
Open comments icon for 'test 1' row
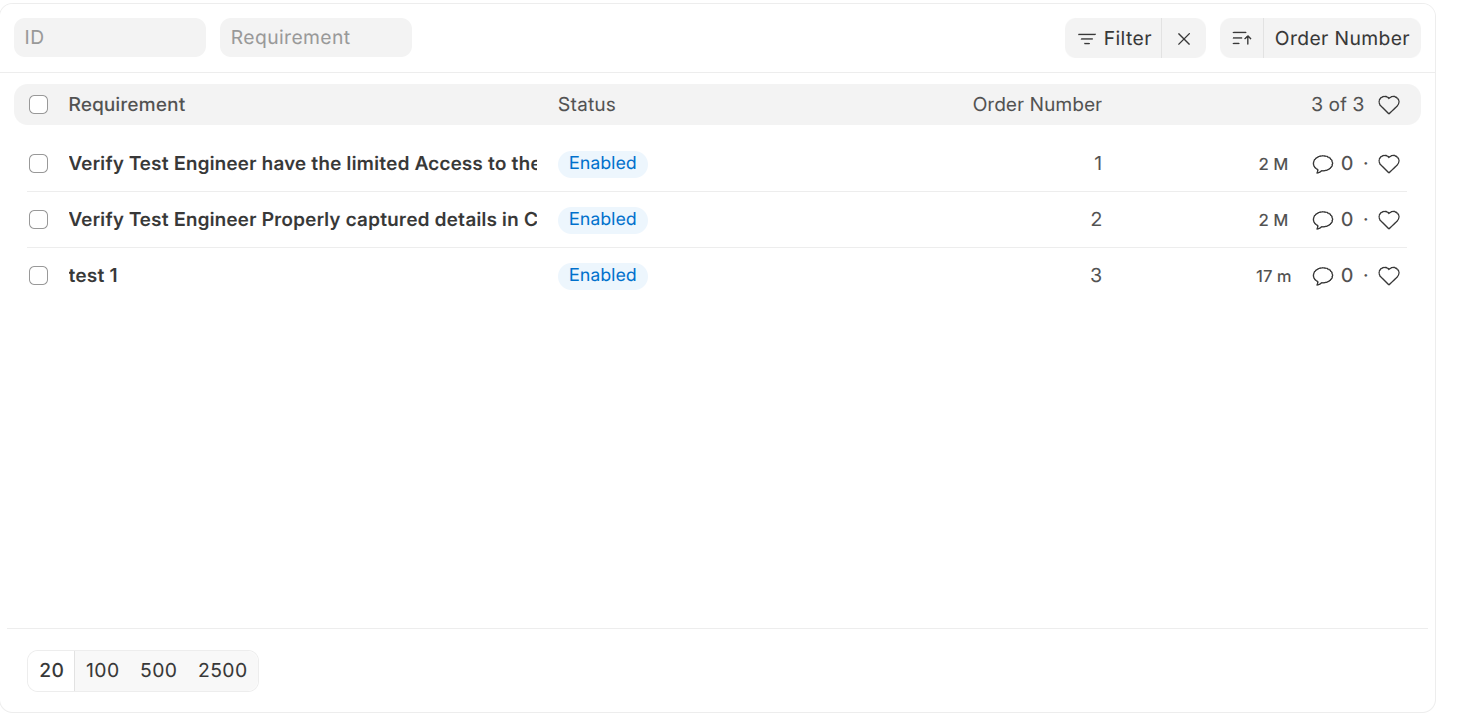pyautogui.click(x=1323, y=276)
